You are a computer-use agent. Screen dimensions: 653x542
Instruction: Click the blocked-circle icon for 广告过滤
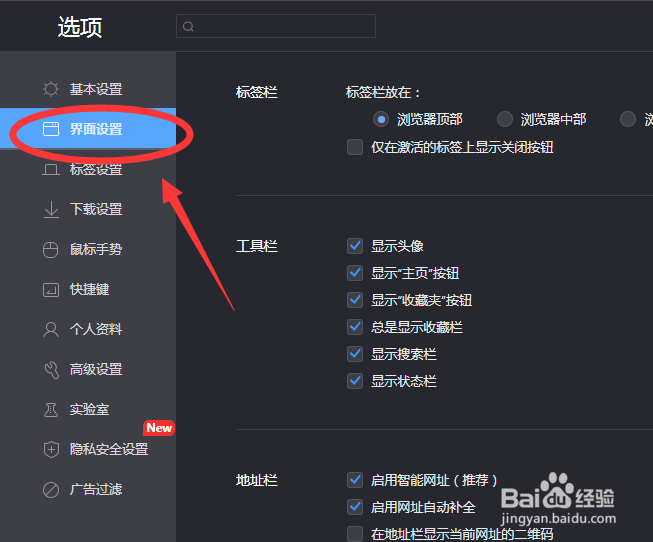coord(51,490)
